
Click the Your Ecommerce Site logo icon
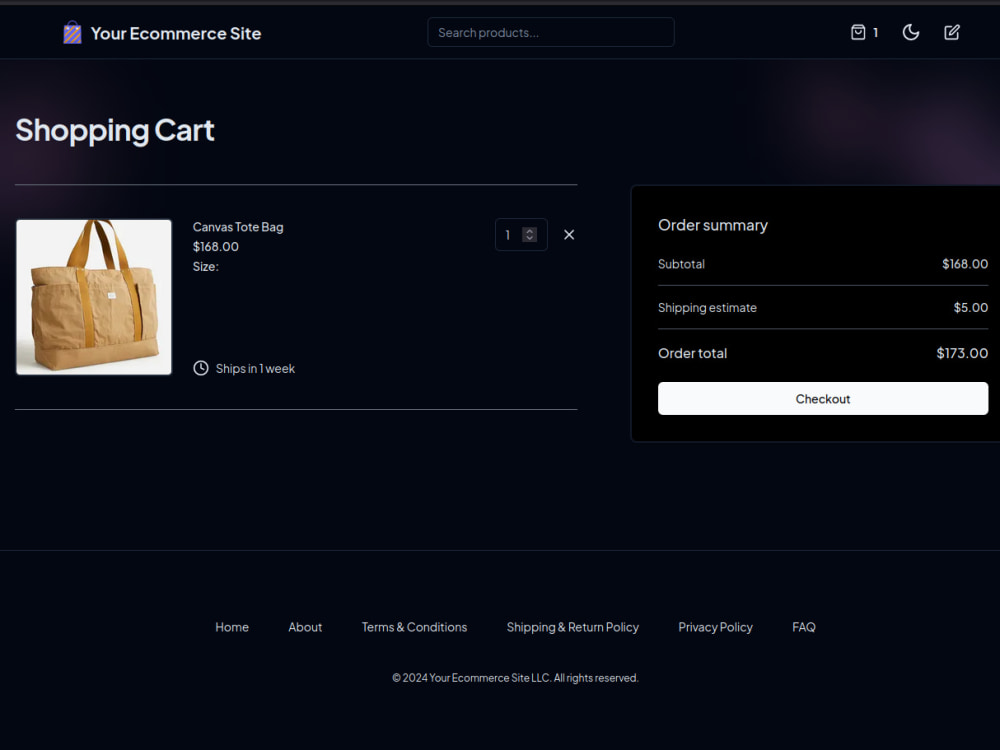pyautogui.click(x=71, y=31)
